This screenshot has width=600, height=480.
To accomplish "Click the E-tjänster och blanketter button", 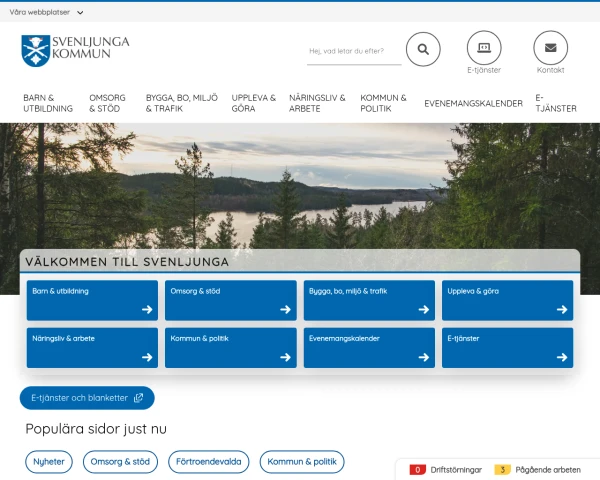I will (x=87, y=398).
